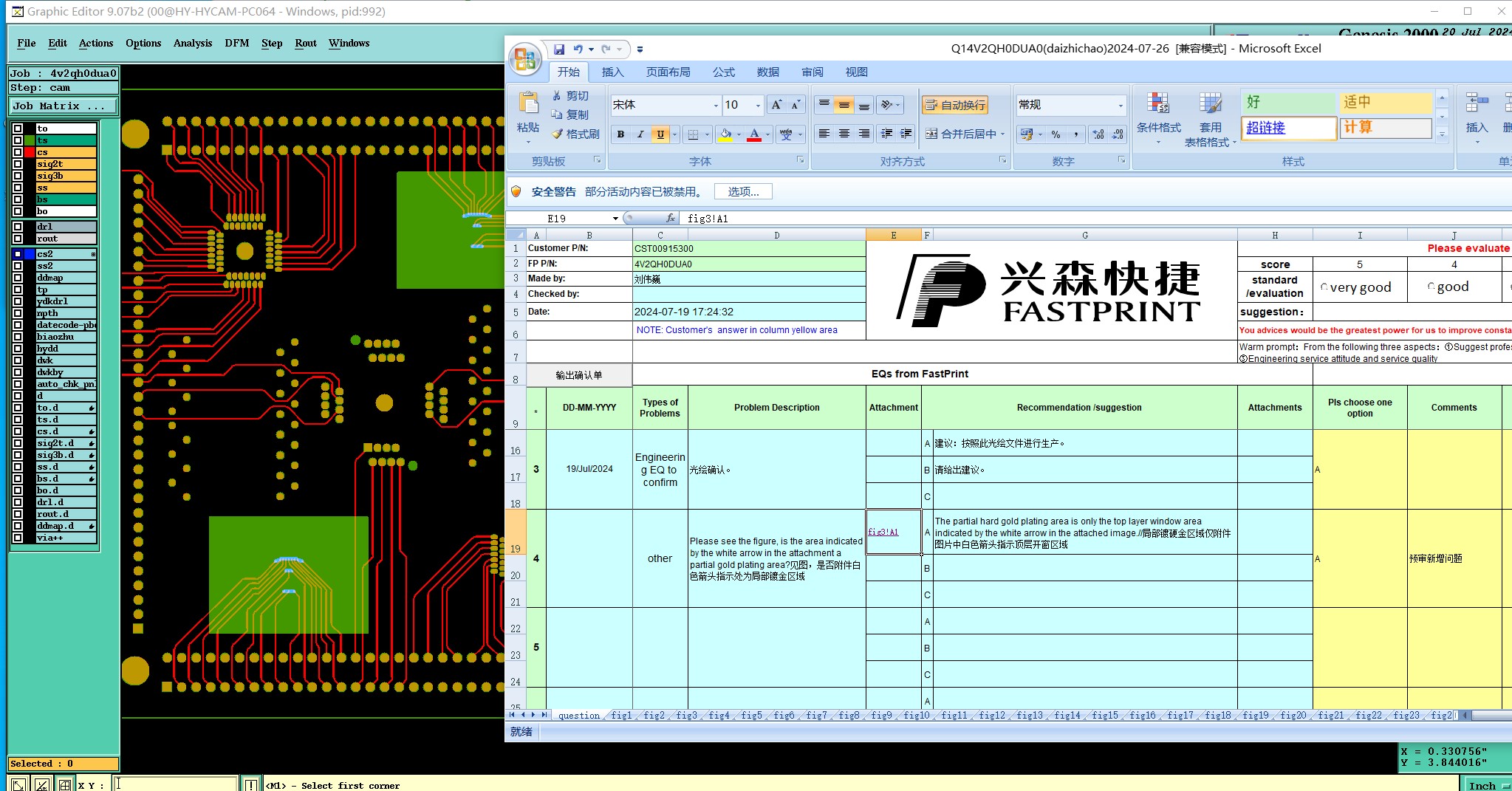The image size is (1512, 791).
Task: Select Format Painter (格式刷)
Action: point(575,134)
